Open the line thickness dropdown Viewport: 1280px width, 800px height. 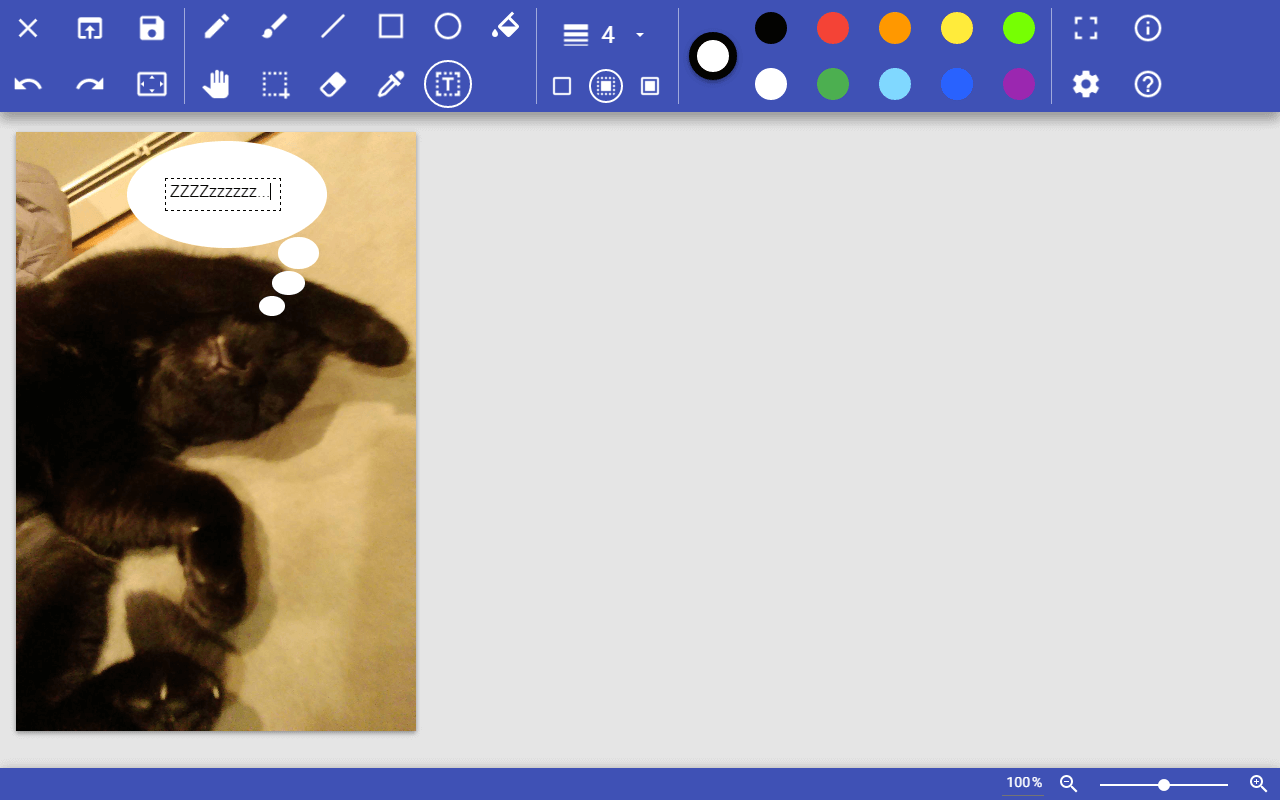[x=639, y=34]
